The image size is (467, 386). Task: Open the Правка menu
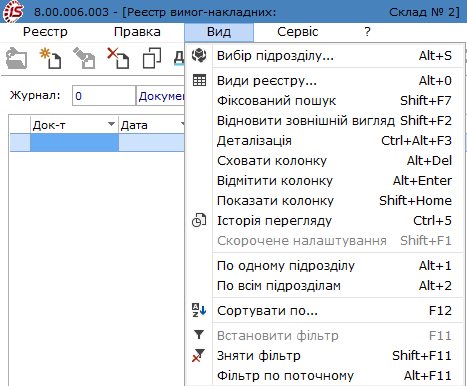click(137, 32)
